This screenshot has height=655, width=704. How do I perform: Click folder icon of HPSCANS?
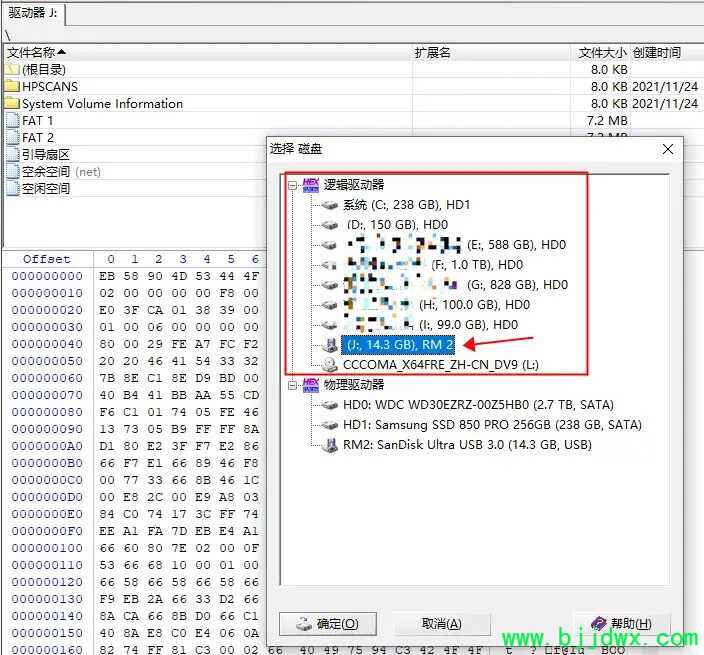[13, 86]
